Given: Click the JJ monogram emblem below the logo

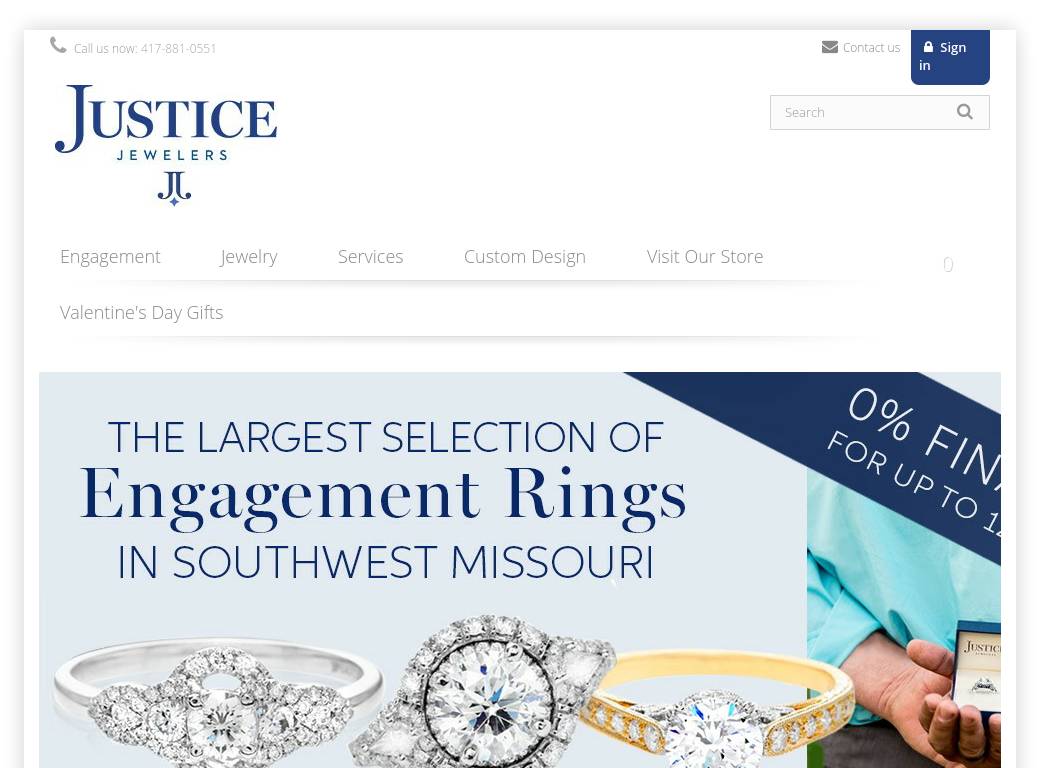Looking at the screenshot, I should pyautogui.click(x=174, y=188).
